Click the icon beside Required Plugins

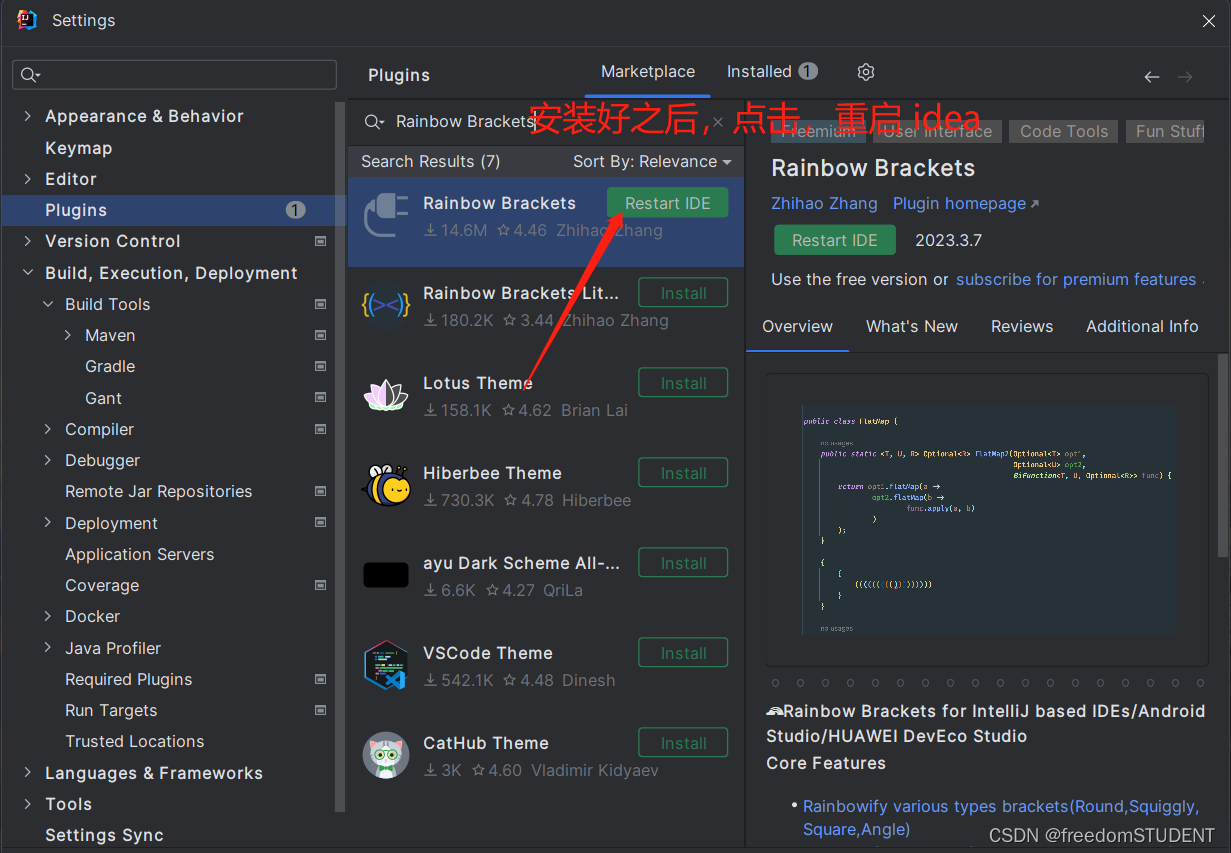pos(320,679)
